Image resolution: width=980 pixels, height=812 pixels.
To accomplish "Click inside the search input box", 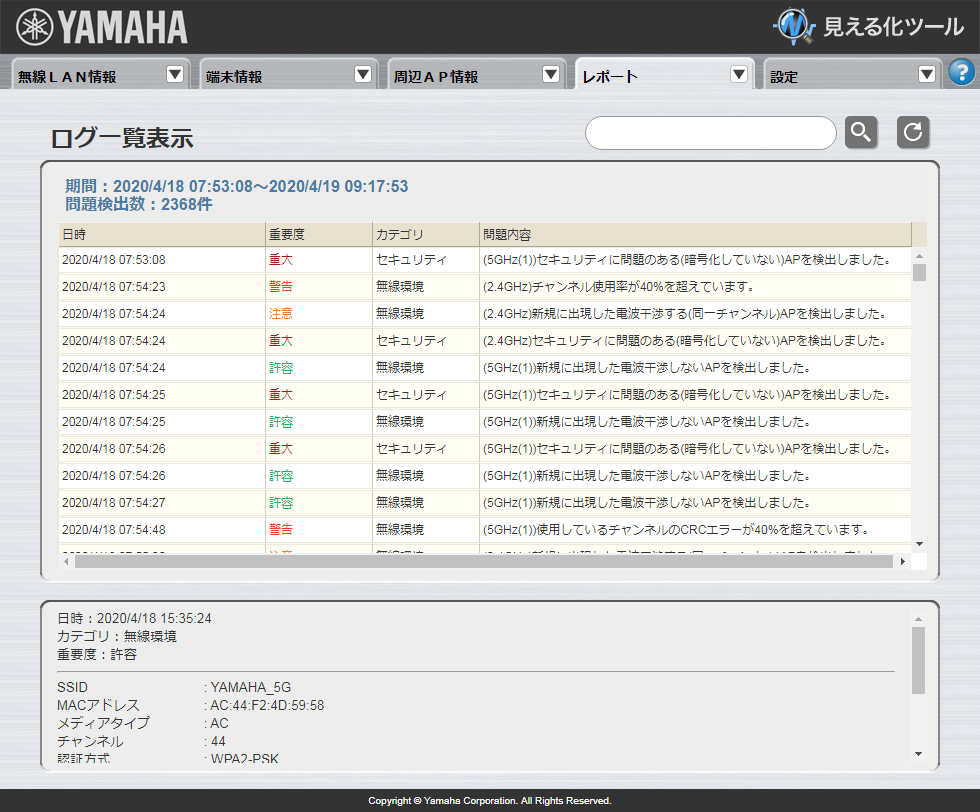I will click(710, 132).
